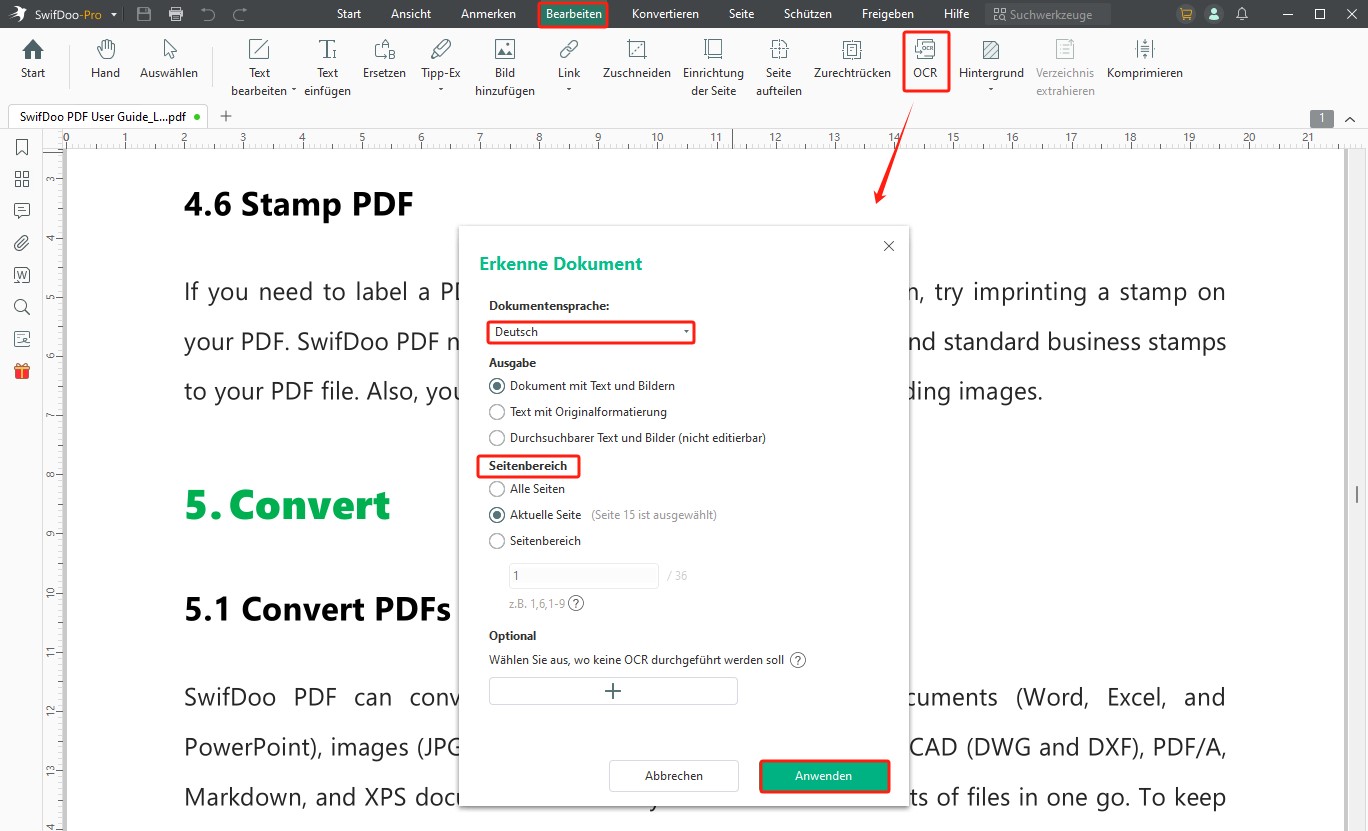
Task: Launch the OCR tool
Action: (925, 61)
